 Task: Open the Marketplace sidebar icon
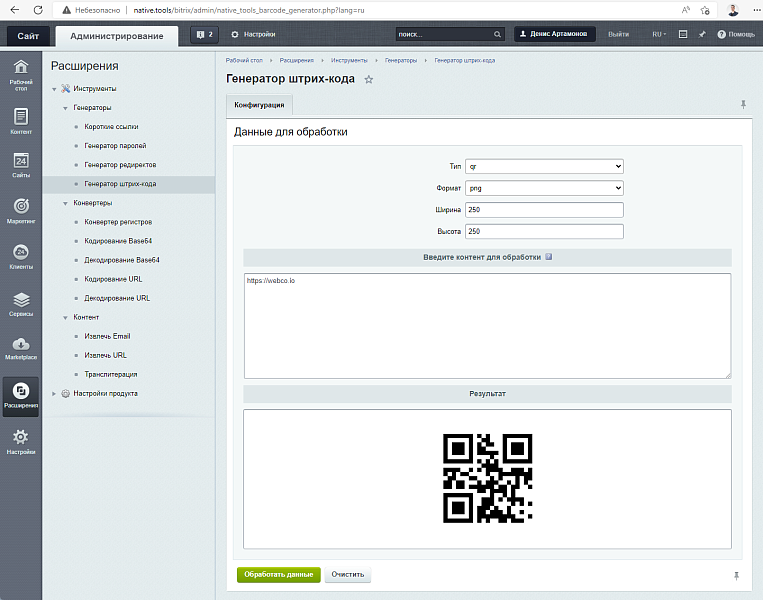20,348
